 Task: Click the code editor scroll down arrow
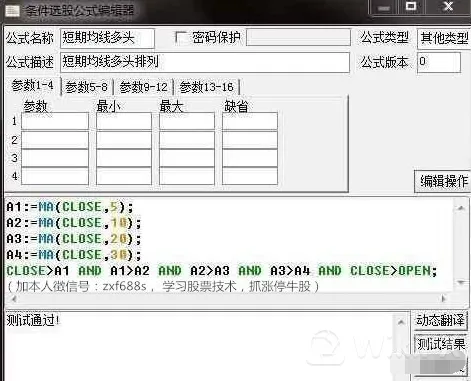461,283
